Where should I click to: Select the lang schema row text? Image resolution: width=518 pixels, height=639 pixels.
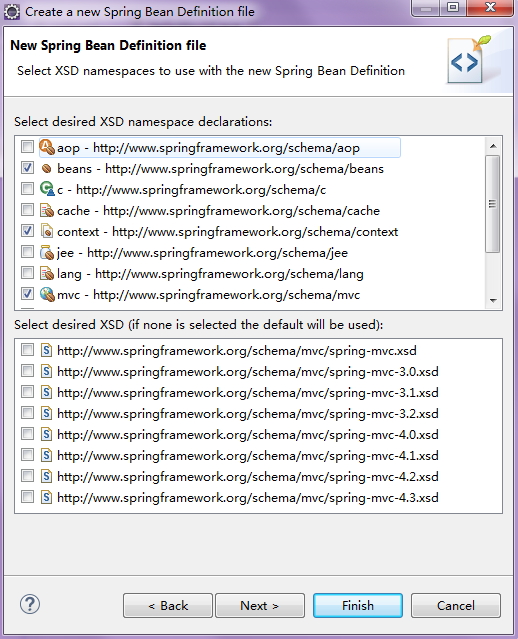[x=210, y=273]
